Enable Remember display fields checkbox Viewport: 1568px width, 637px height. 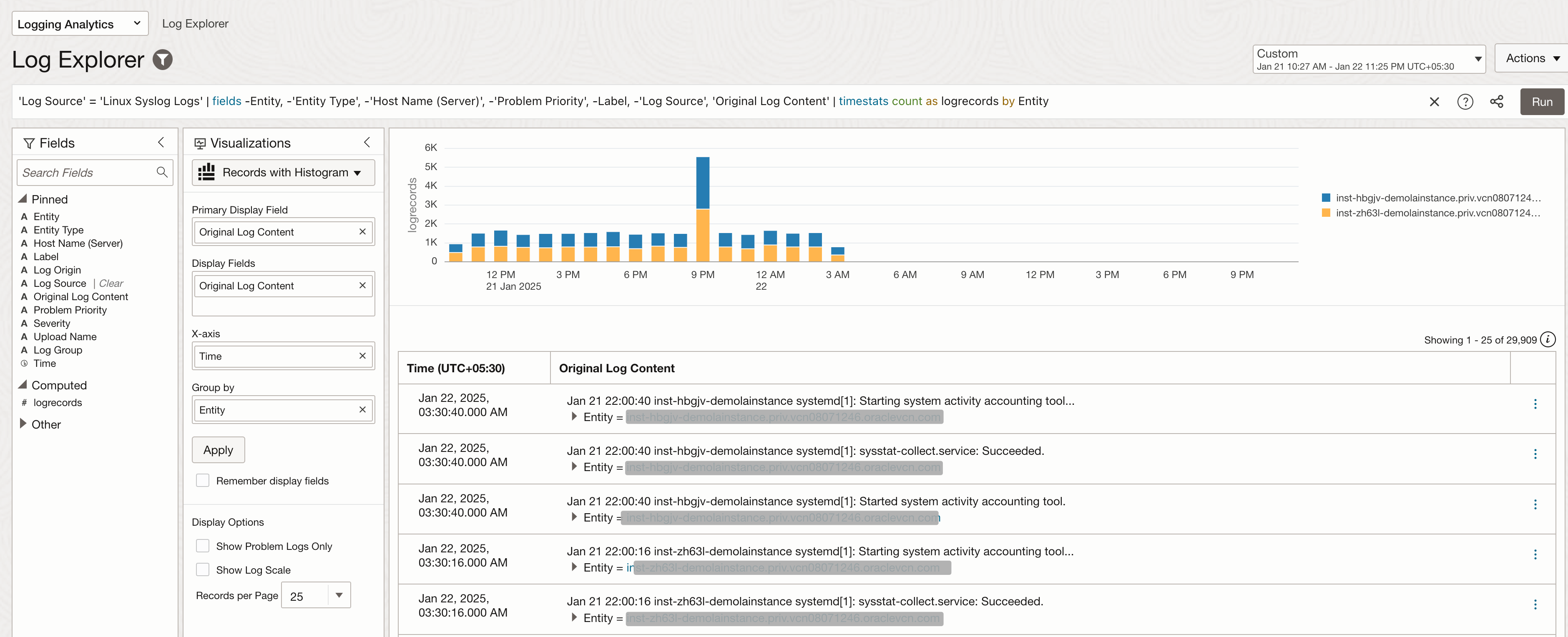tap(203, 480)
